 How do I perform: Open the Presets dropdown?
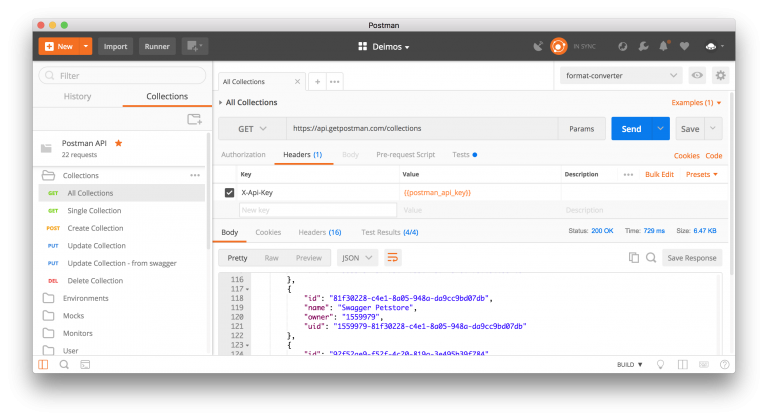(x=701, y=174)
